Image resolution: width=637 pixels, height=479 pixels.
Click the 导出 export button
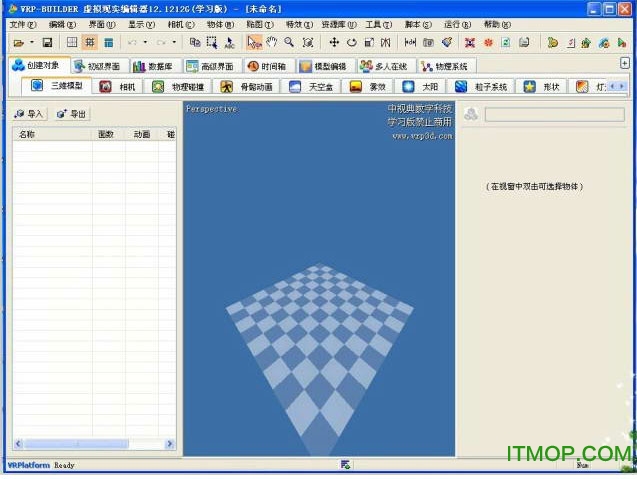tap(72, 114)
